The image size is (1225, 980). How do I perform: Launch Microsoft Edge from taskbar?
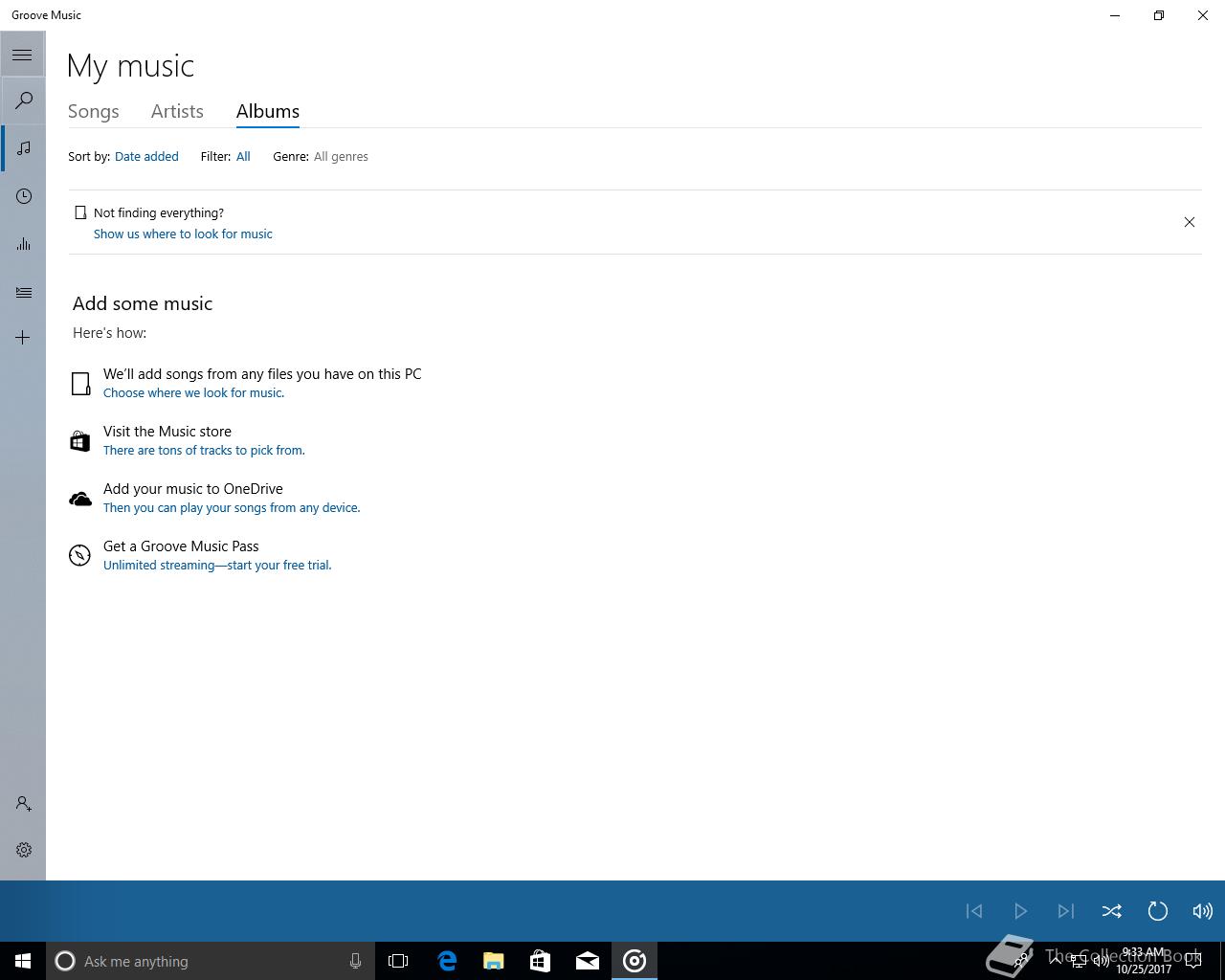point(447,961)
